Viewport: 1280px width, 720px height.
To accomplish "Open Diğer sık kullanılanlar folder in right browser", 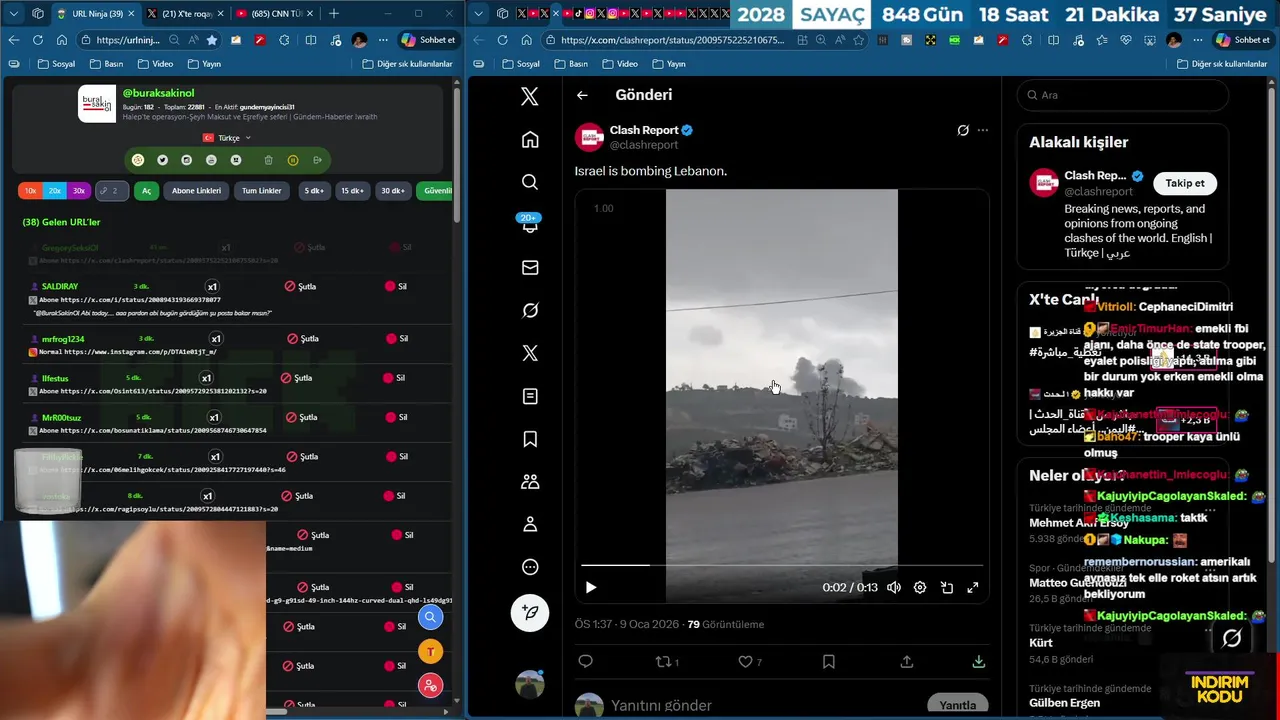I will 1221,64.
